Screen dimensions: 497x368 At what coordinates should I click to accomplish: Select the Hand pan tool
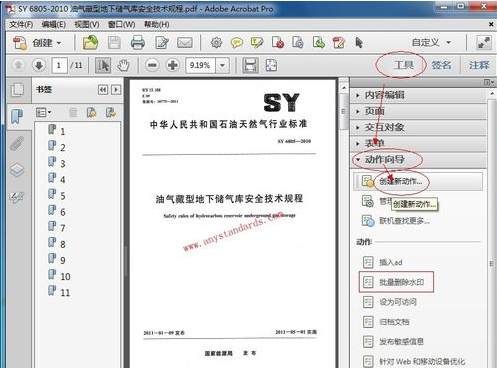(x=123, y=65)
